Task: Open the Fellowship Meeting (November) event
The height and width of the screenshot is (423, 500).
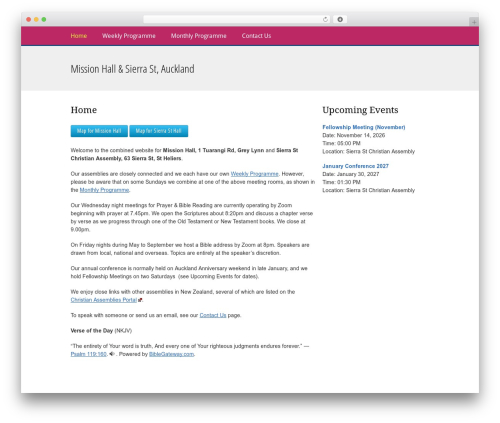Action: [364, 127]
